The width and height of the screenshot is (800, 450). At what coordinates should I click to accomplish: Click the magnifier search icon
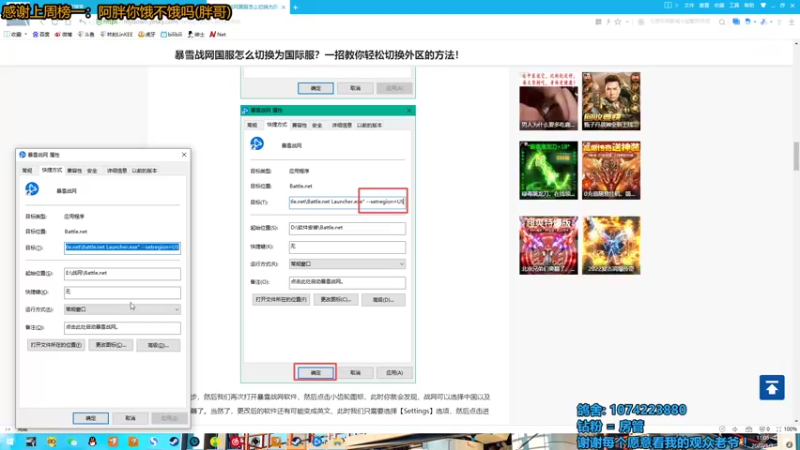[x=722, y=22]
